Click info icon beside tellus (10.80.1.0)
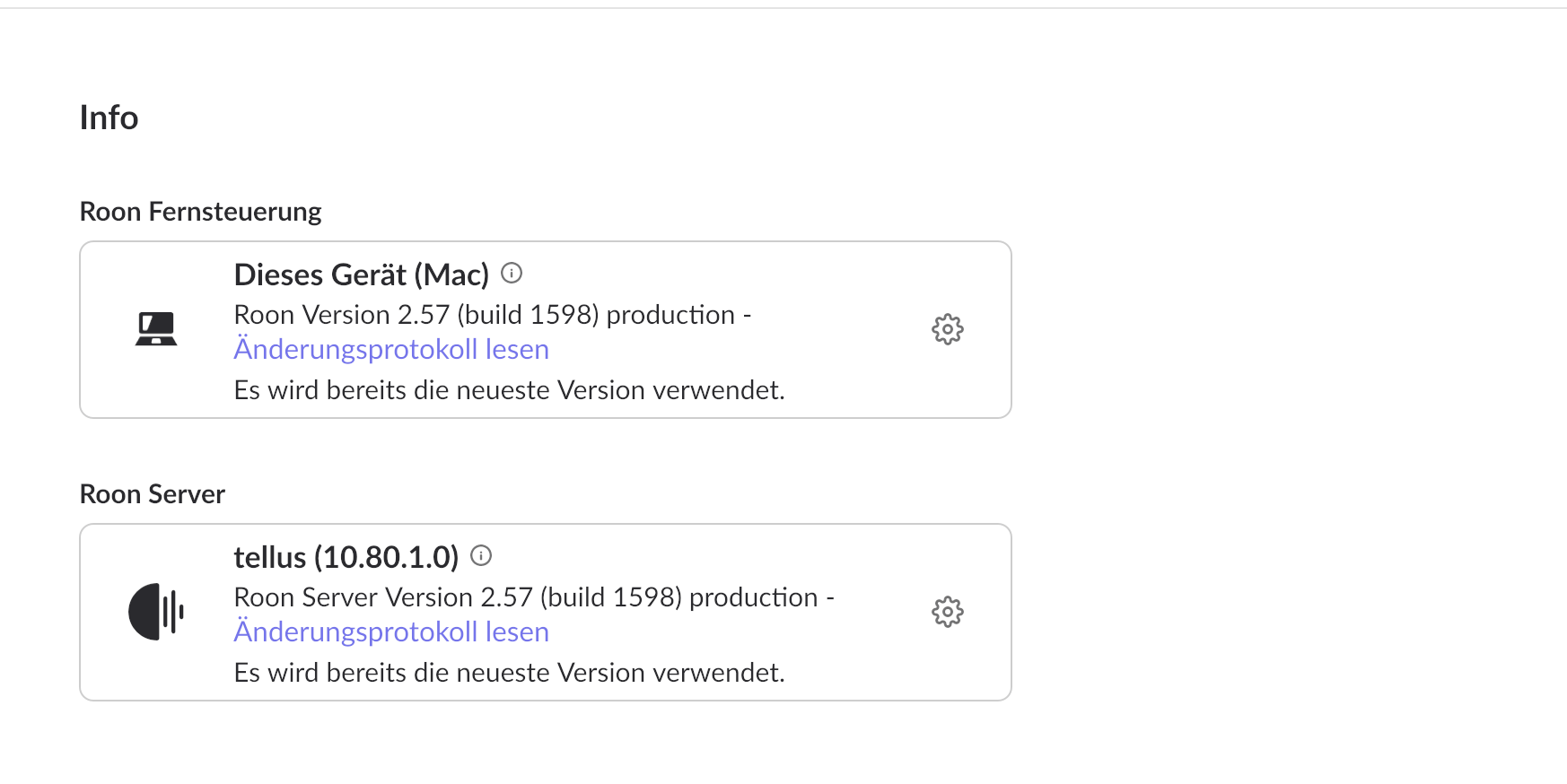 click(x=481, y=555)
